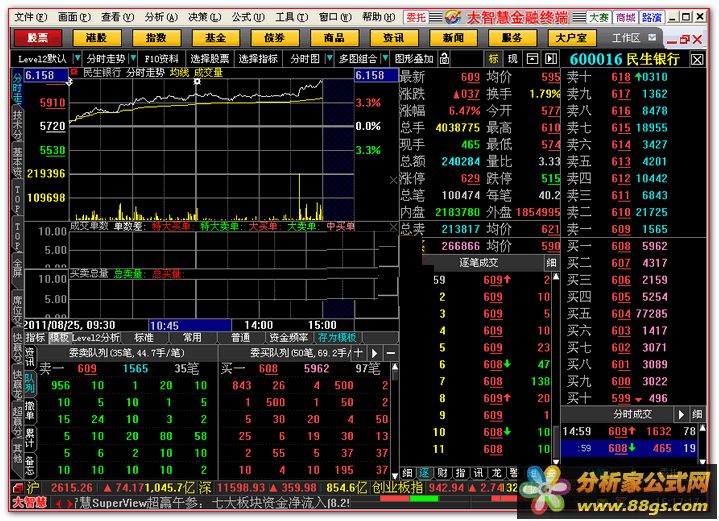
Task: Select the 龙 tab below tick list
Action: click(497, 472)
